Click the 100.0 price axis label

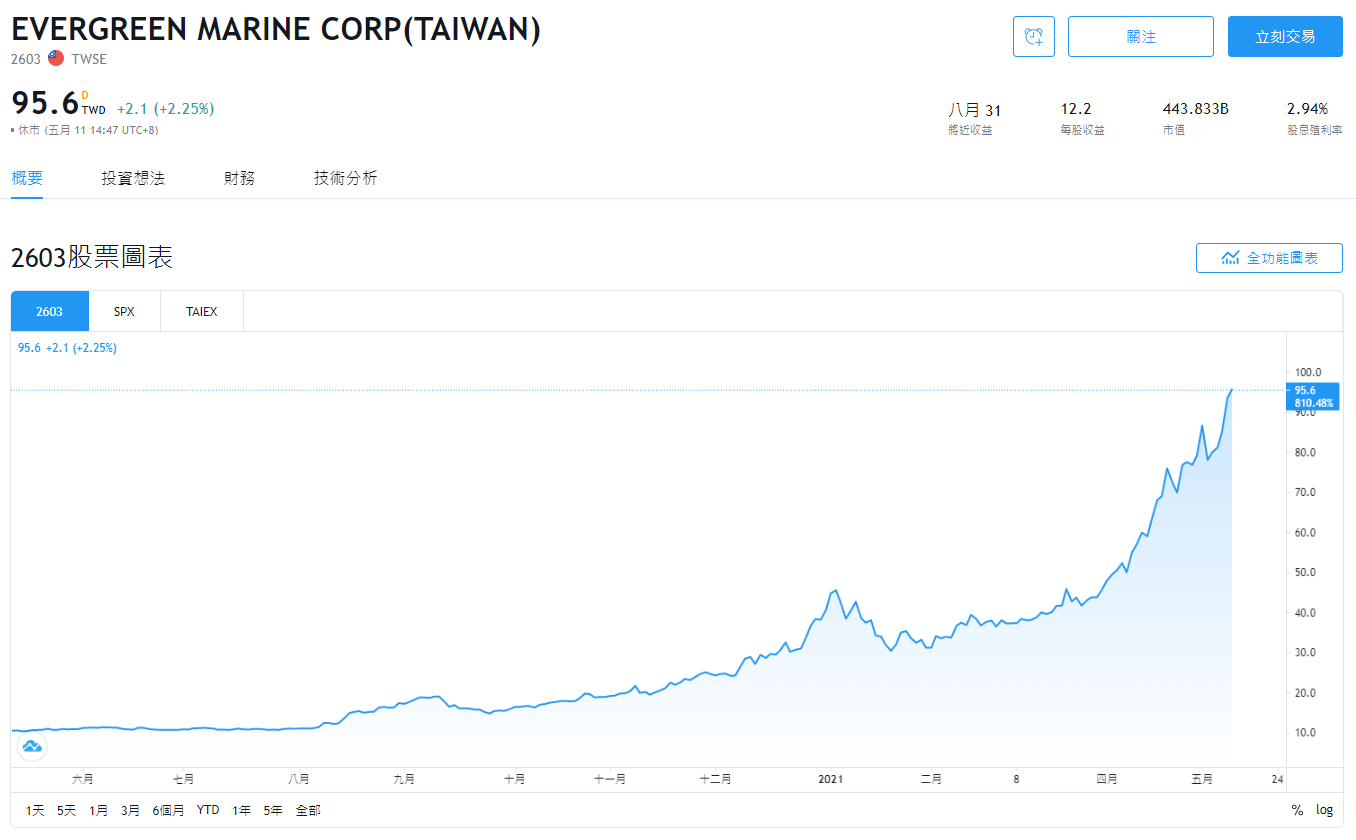point(1308,372)
